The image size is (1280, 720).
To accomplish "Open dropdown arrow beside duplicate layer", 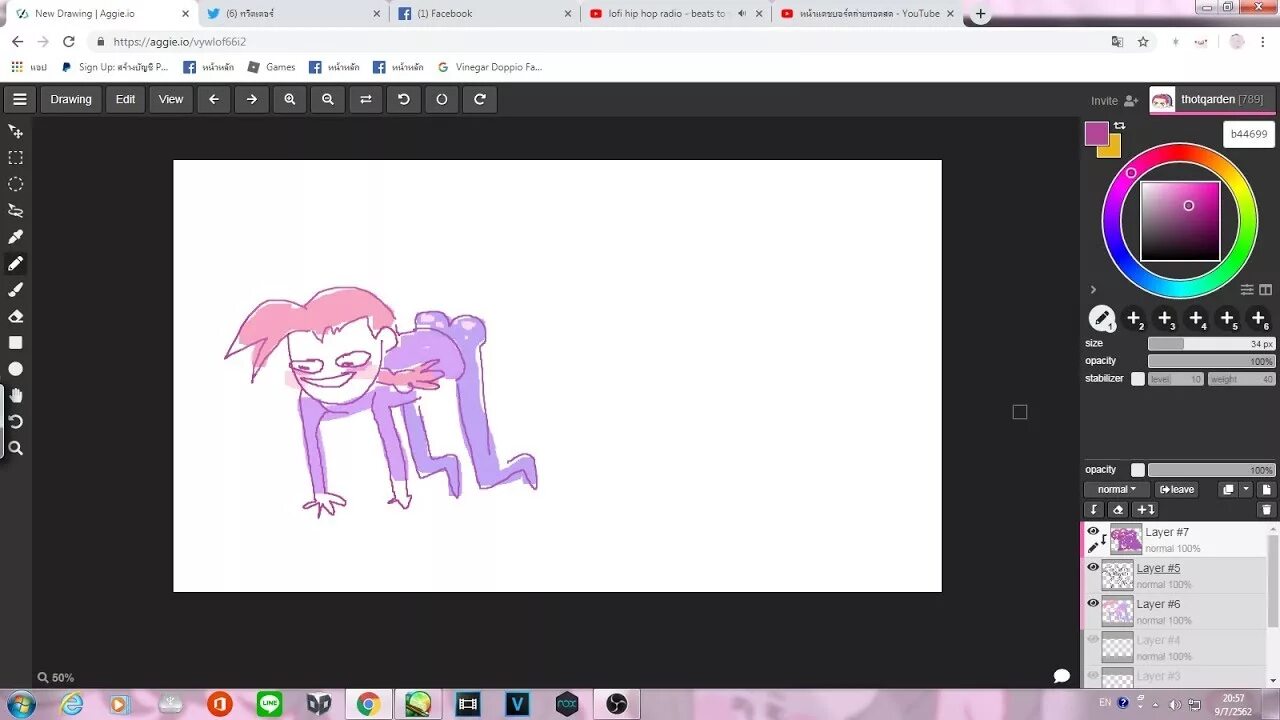I will (x=1246, y=490).
